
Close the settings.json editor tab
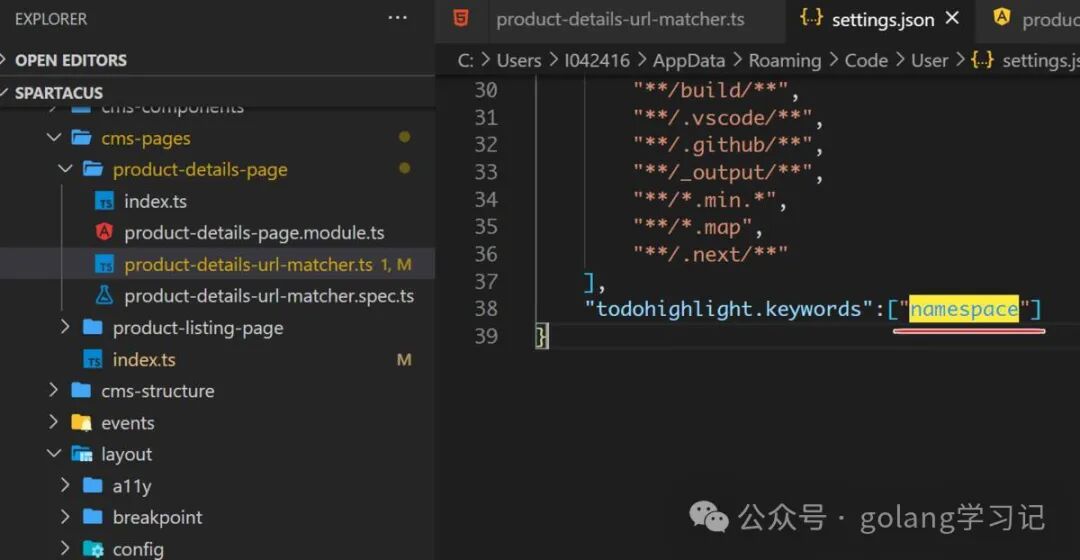[x=952, y=18]
